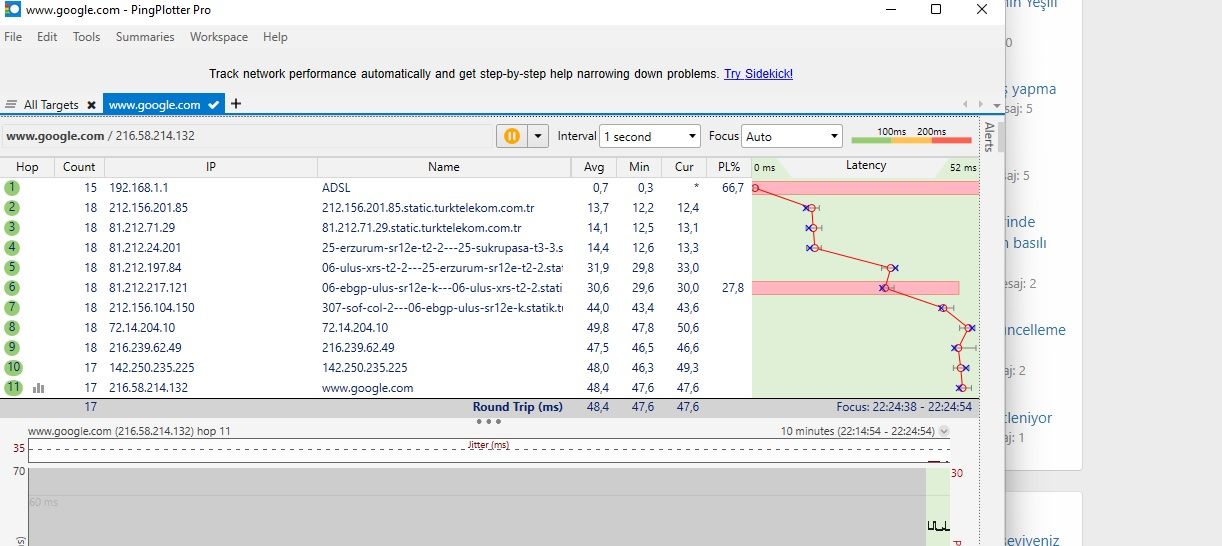This screenshot has width=1222, height=546.
Task: Open the Interval '1 second' combo box
Action: pos(650,136)
